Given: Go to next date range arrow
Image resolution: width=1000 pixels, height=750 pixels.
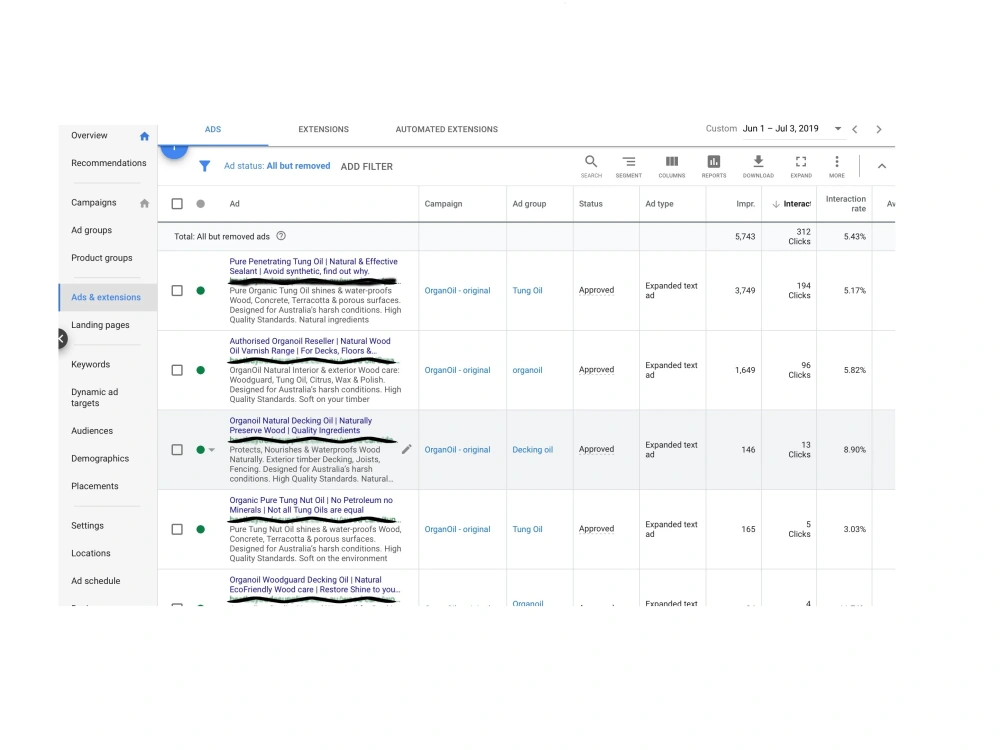Looking at the screenshot, I should [879, 129].
